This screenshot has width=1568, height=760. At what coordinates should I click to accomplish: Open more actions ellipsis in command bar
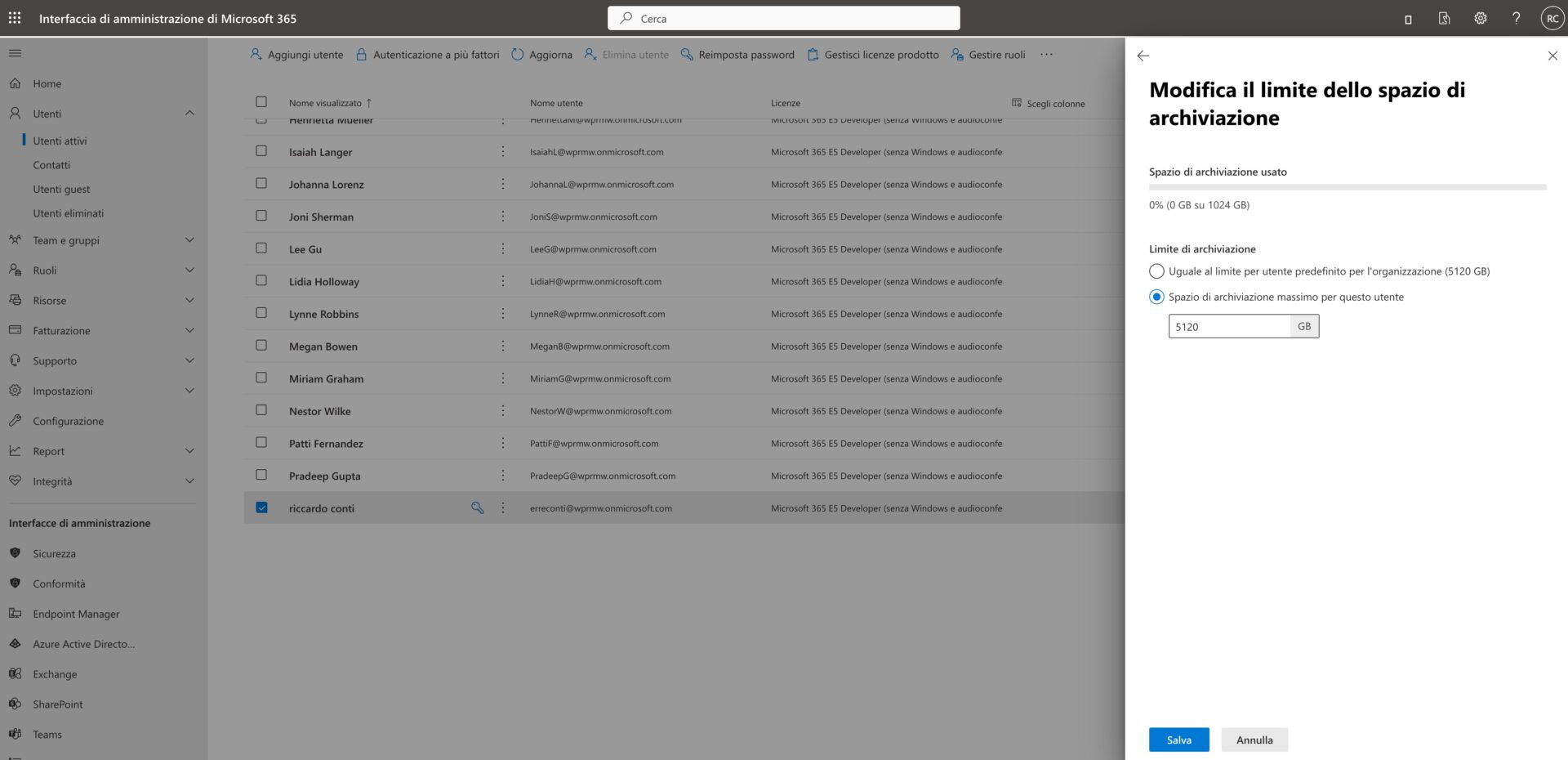pyautogui.click(x=1046, y=55)
